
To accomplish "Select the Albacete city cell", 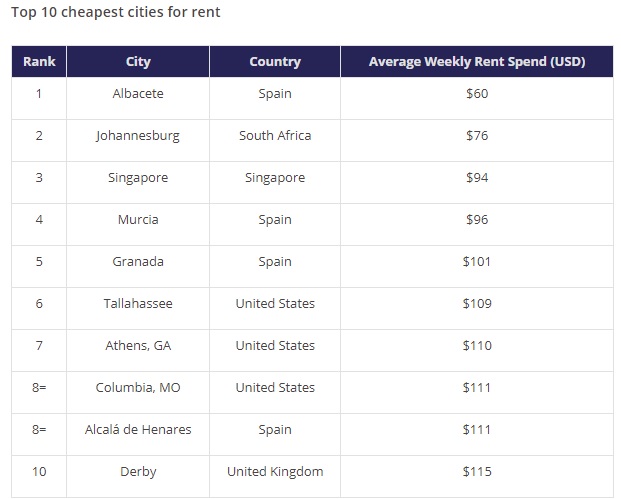I will (x=138, y=93).
